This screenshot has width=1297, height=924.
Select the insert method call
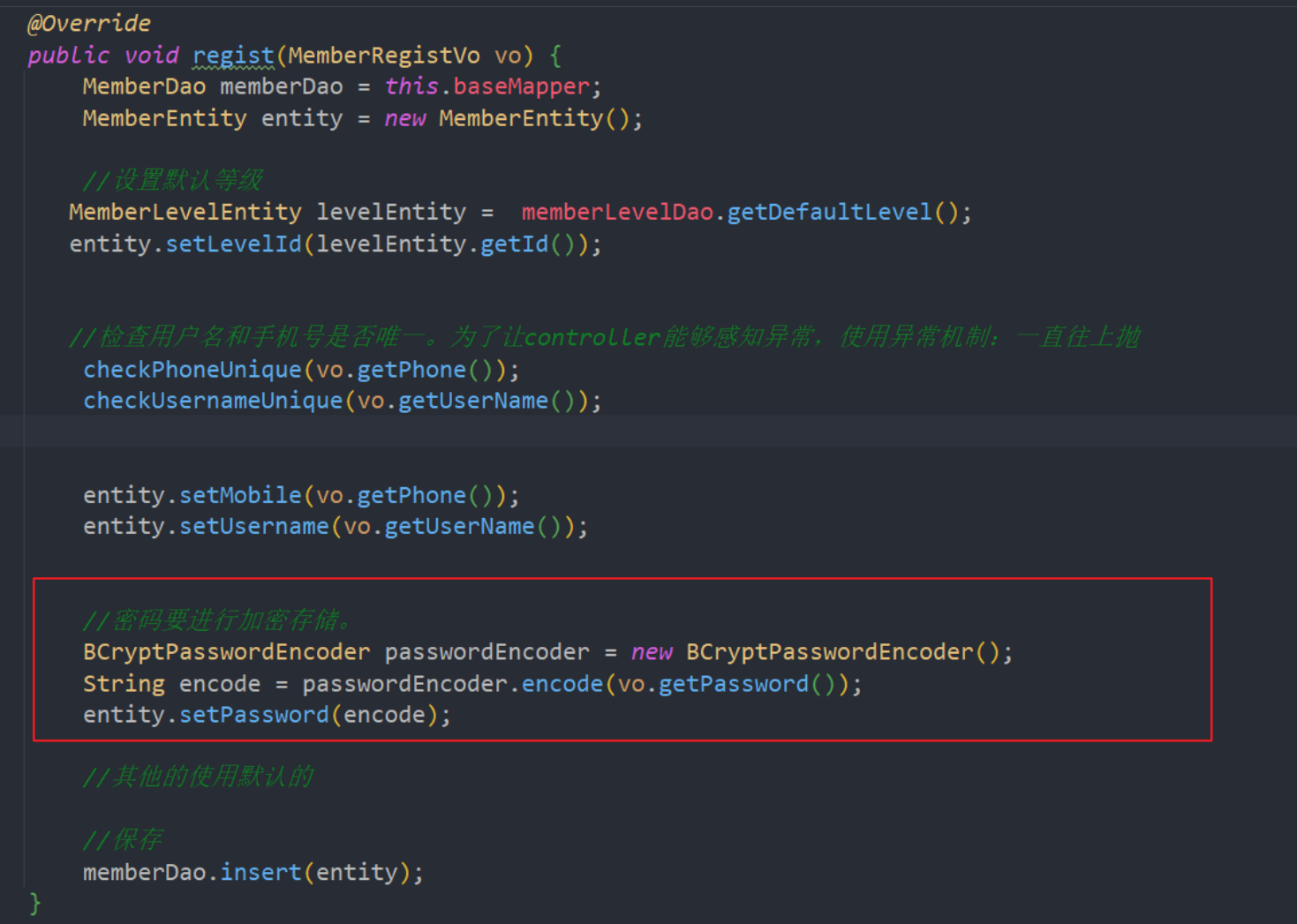(260, 873)
